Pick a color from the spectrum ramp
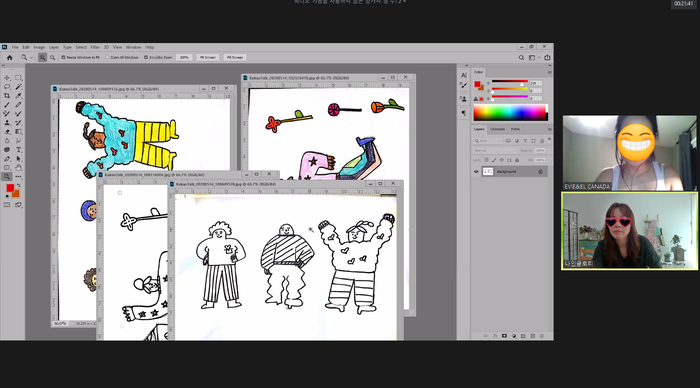The width and height of the screenshot is (700, 388). 509,113
